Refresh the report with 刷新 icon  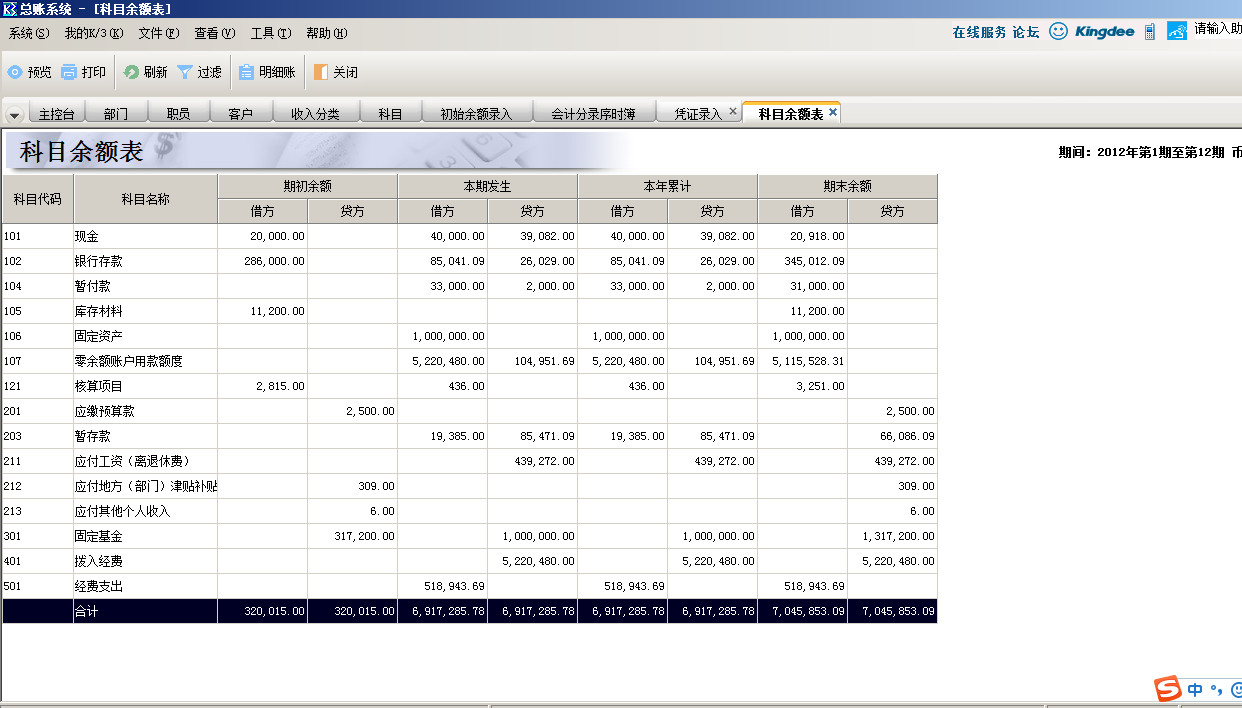click(x=131, y=72)
